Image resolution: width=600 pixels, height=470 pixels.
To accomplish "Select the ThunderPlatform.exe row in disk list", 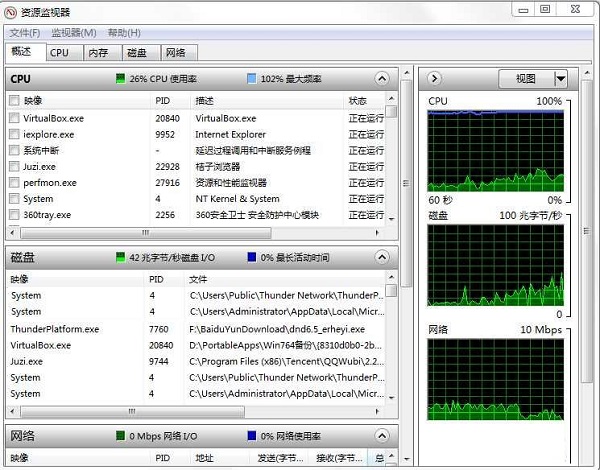I will tap(55, 329).
